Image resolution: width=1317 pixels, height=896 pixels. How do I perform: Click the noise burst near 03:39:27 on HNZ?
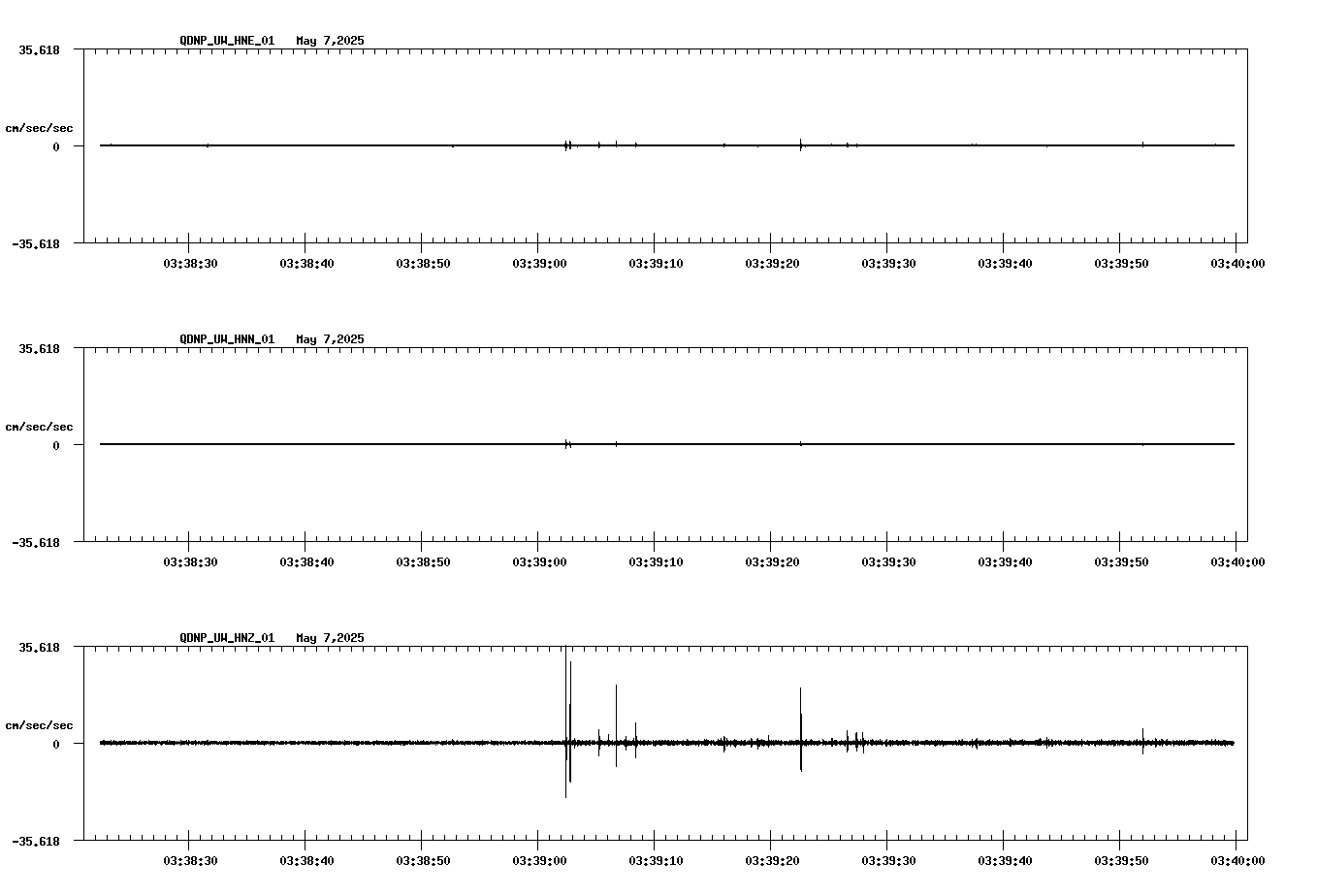pyautogui.click(x=853, y=742)
